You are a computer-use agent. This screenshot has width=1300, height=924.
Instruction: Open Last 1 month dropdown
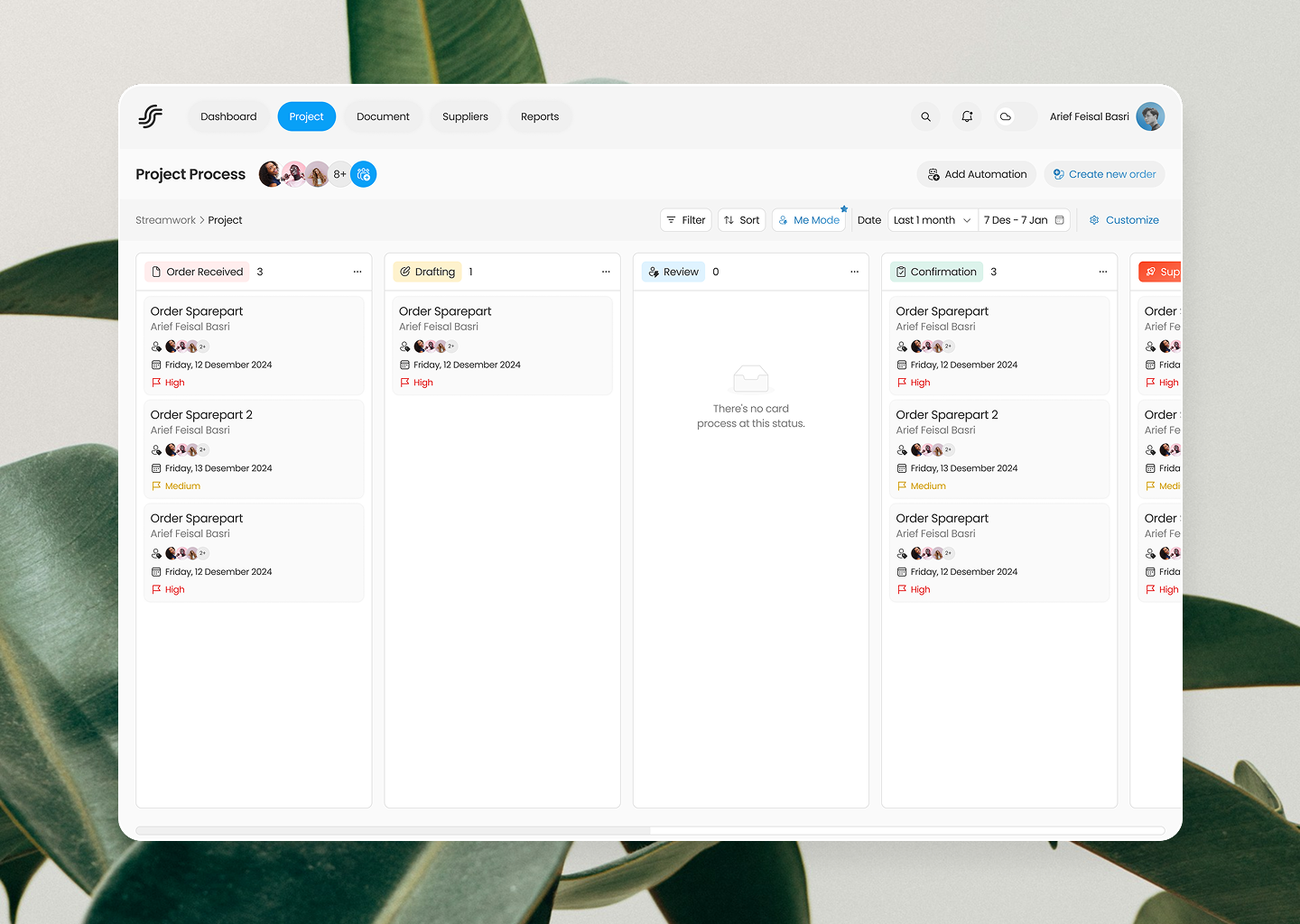[x=933, y=220]
